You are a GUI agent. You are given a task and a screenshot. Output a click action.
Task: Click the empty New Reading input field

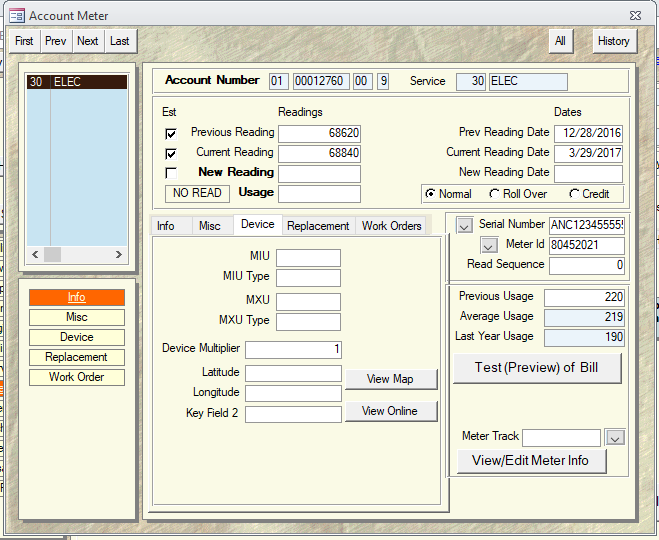tap(319, 173)
